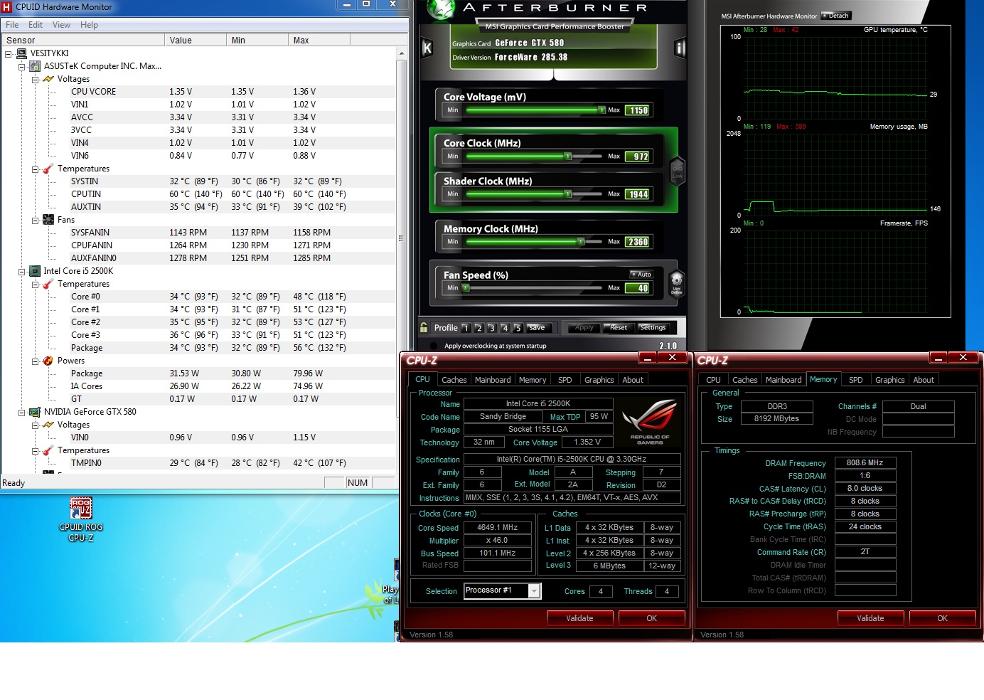Toggle Apply overclocking at system startup
Image resolution: width=984 pixels, height=700 pixels.
433,346
